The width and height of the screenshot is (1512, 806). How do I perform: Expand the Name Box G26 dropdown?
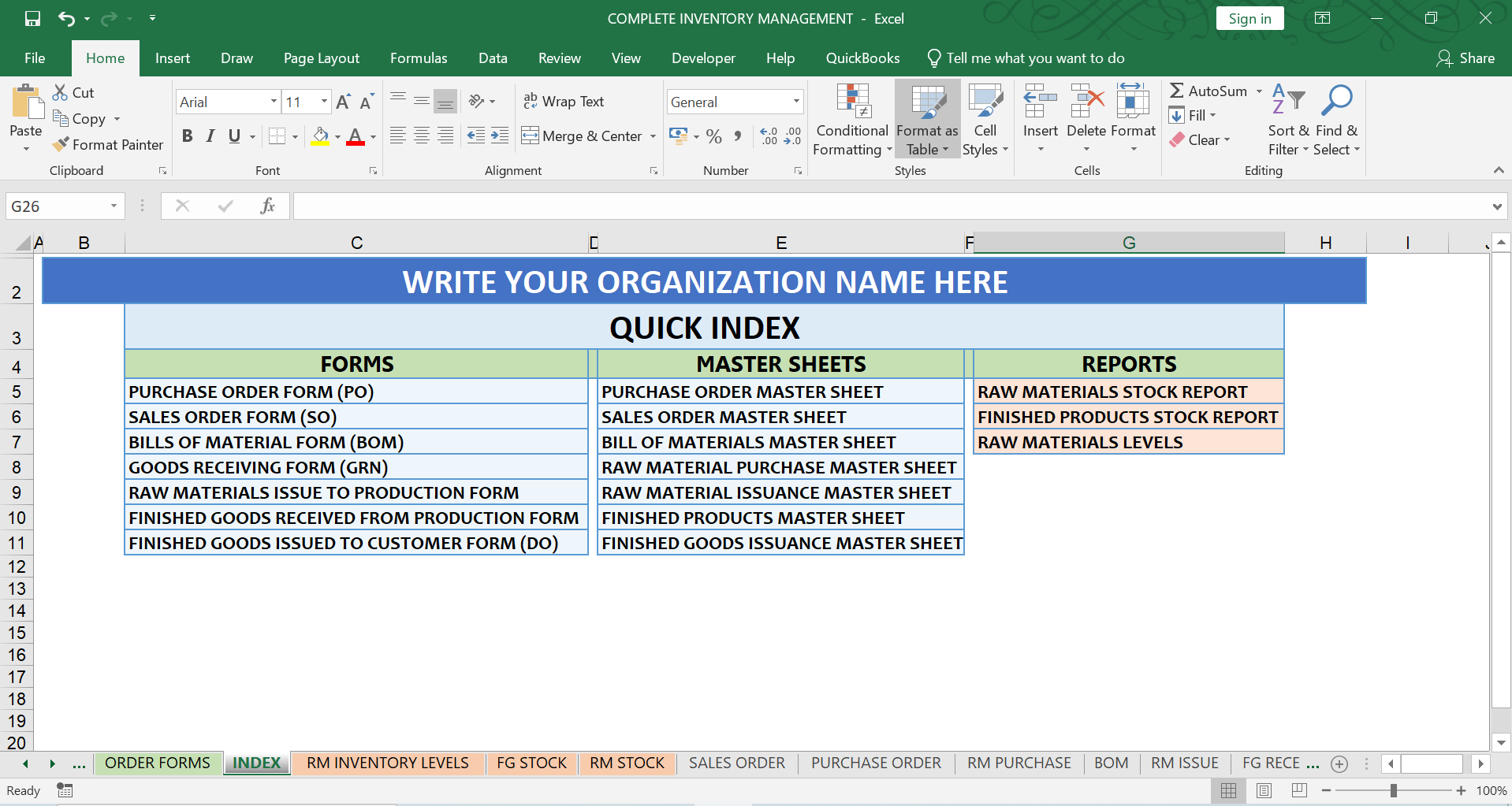click(114, 206)
